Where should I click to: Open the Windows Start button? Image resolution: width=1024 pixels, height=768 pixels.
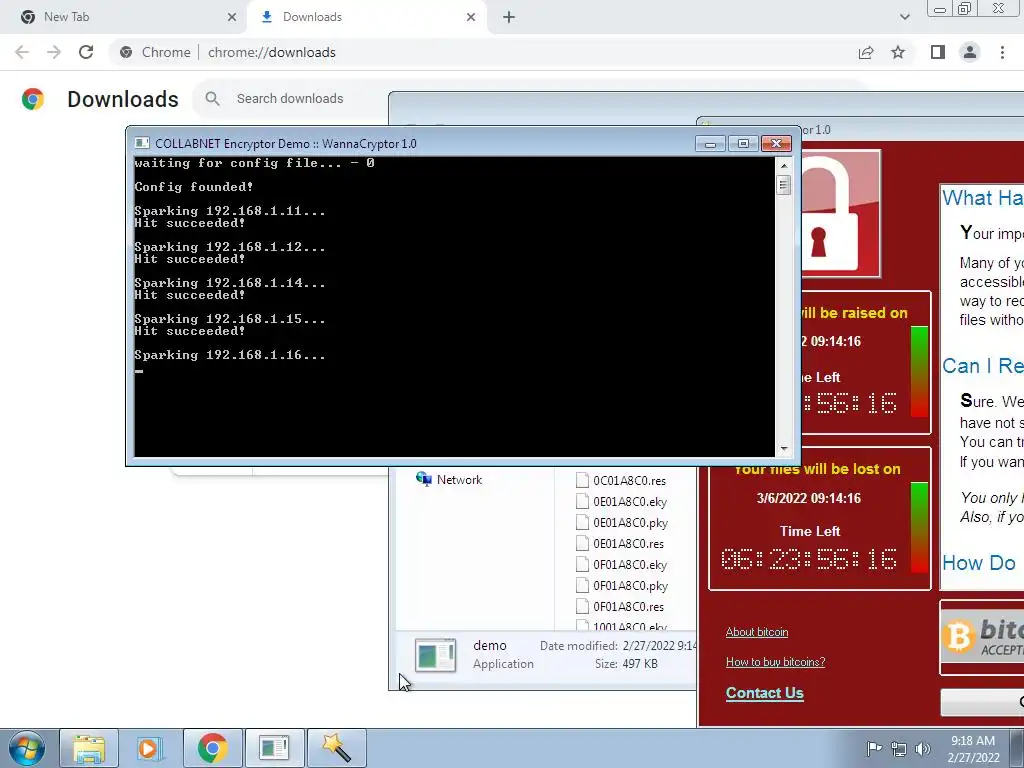(26, 748)
